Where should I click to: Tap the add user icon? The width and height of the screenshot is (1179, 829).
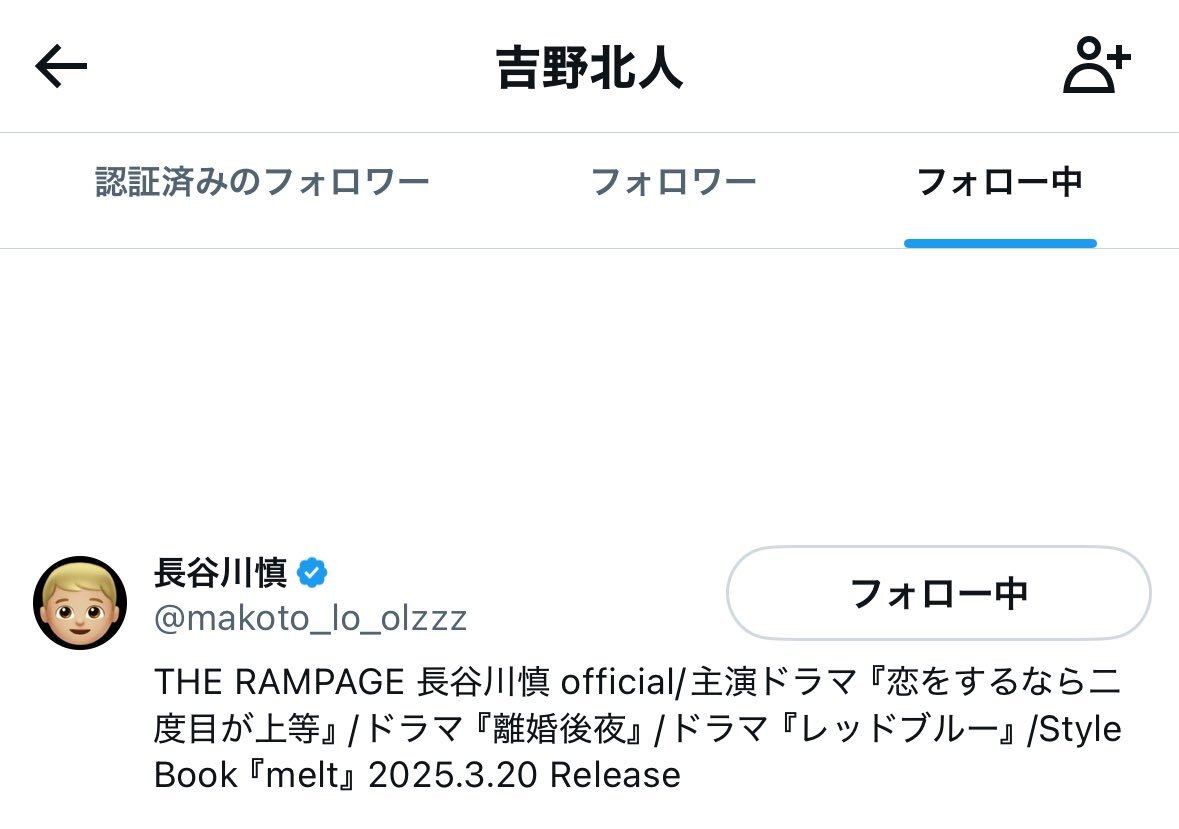pyautogui.click(x=1096, y=65)
